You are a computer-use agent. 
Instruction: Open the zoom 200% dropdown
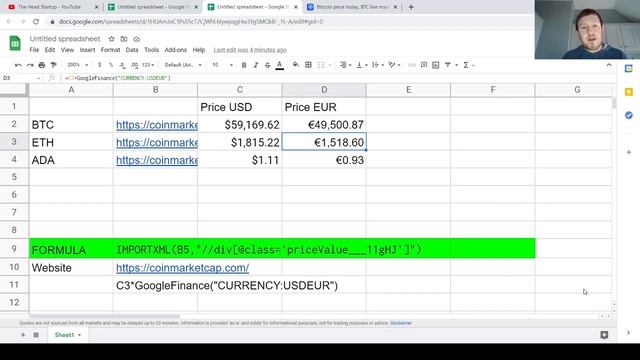tap(78, 65)
